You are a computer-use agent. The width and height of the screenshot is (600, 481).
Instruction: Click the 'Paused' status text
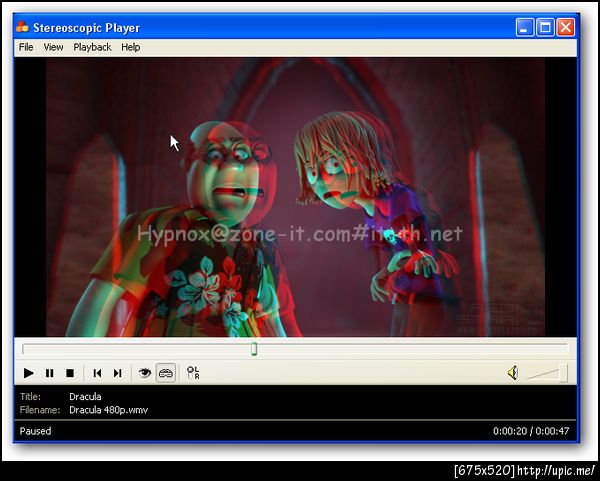point(35,431)
